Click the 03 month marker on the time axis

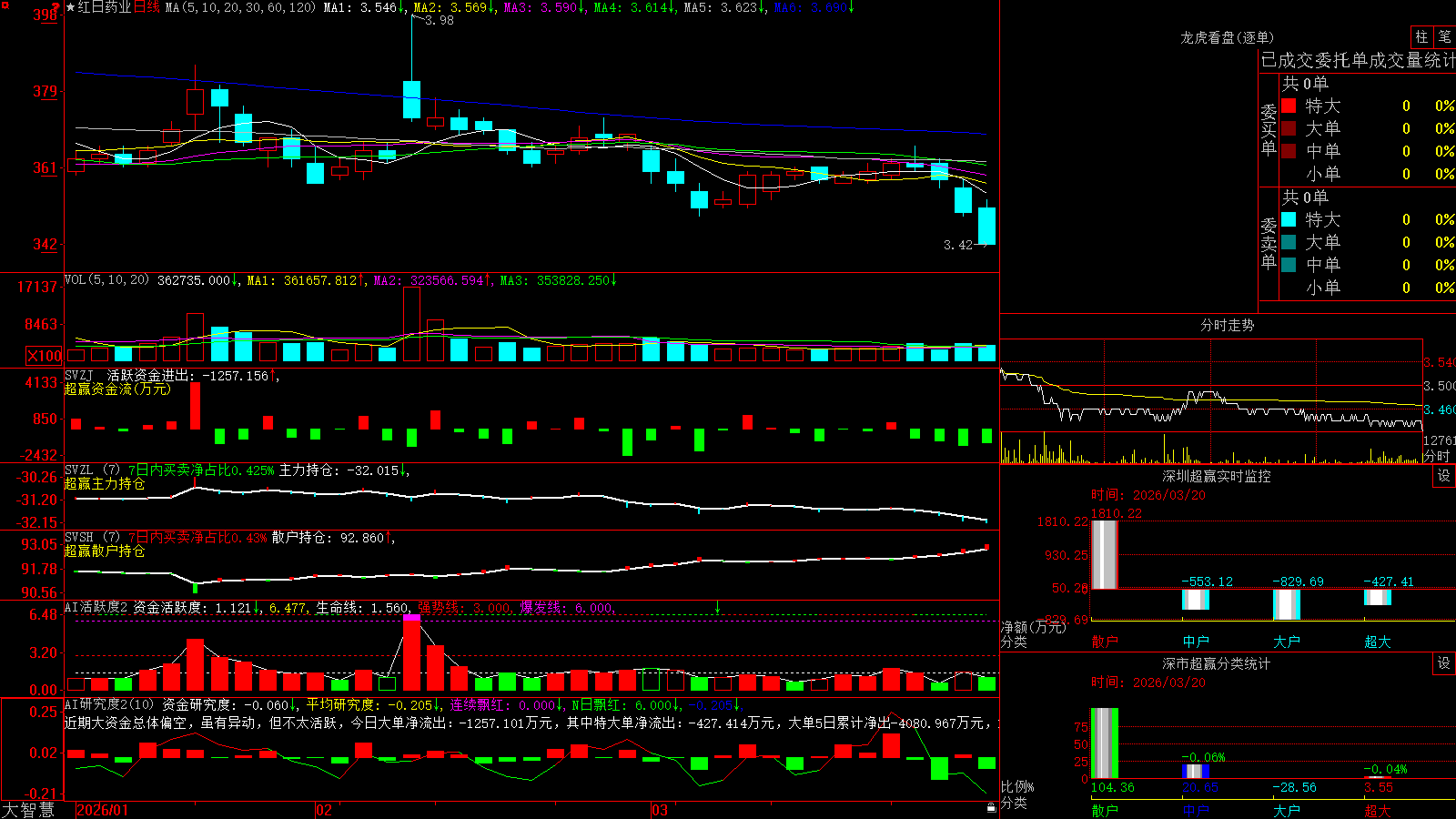click(x=660, y=810)
